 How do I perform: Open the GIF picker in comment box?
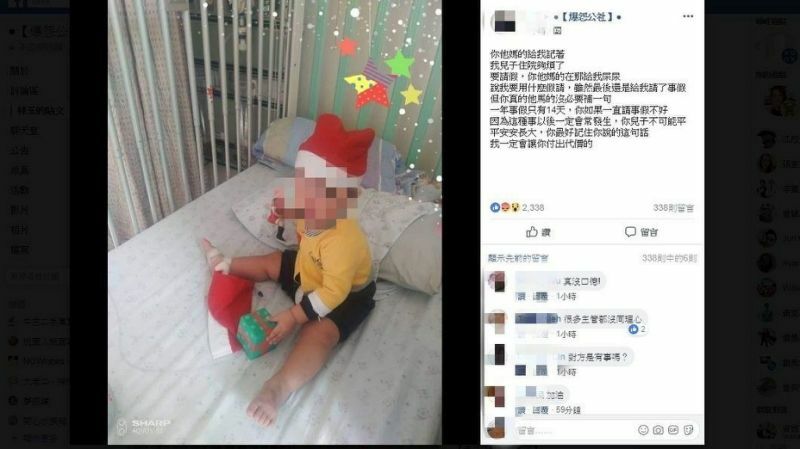coord(673,430)
